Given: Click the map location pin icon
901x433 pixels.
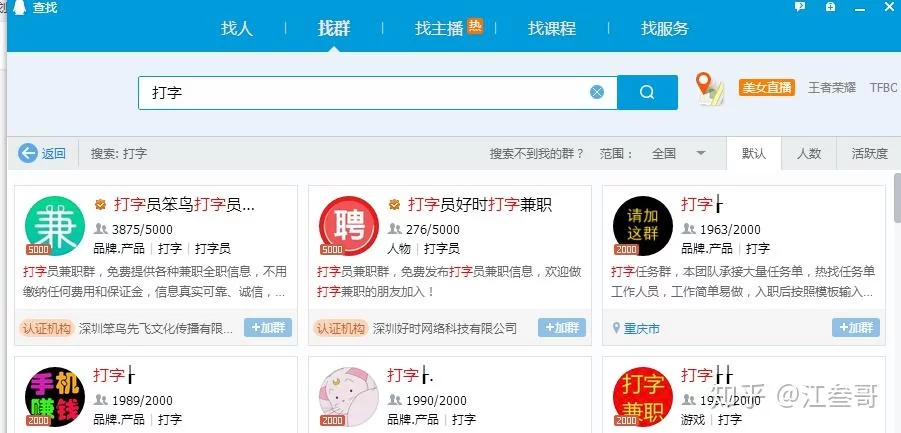Looking at the screenshot, I should click(x=709, y=88).
